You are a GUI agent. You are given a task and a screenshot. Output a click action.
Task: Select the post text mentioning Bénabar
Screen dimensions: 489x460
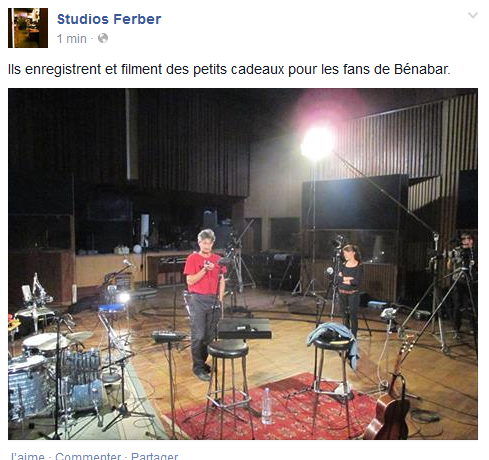(x=229, y=69)
